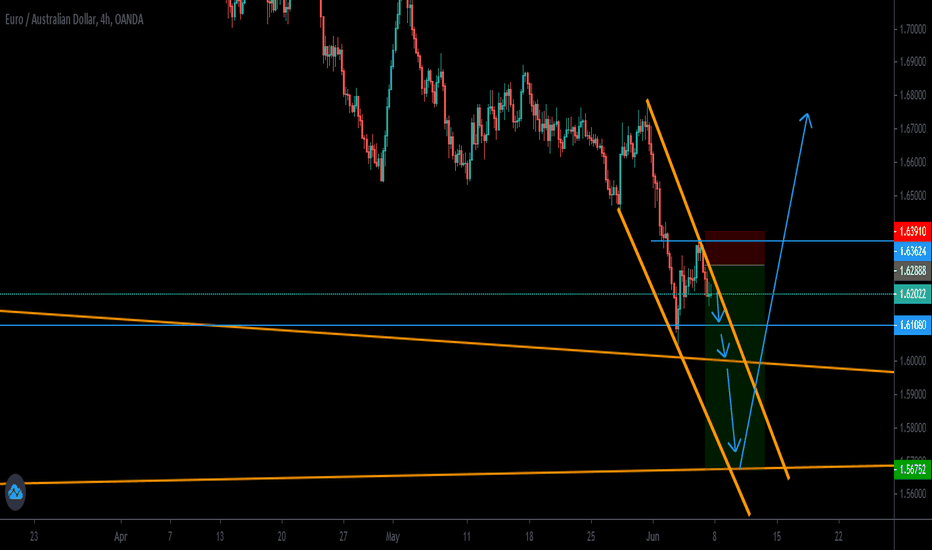932x550 pixels.
Task: Select the green 1.56752 target price label
Action: click(x=912, y=470)
